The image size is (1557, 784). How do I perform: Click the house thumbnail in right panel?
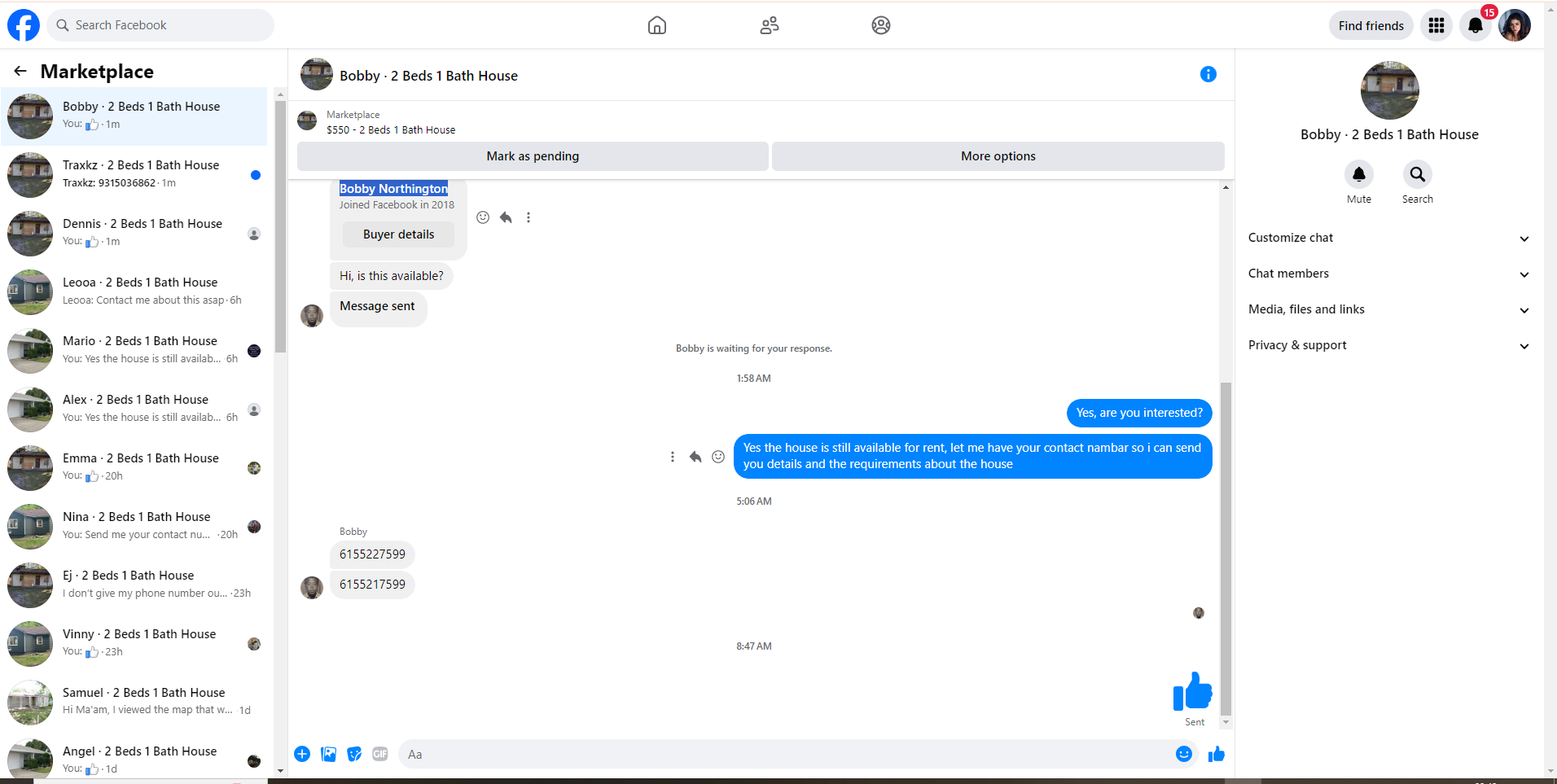(1390, 90)
